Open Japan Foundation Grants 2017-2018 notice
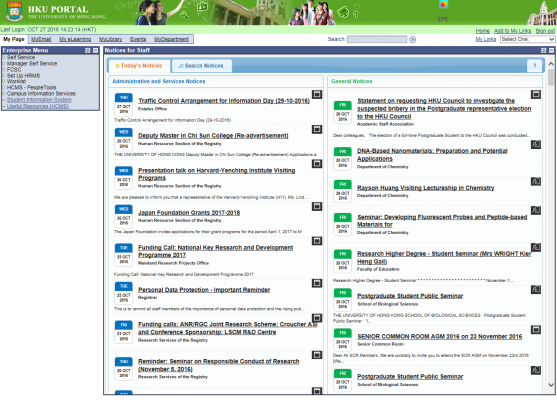The height and width of the screenshot is (400, 557). (189, 212)
